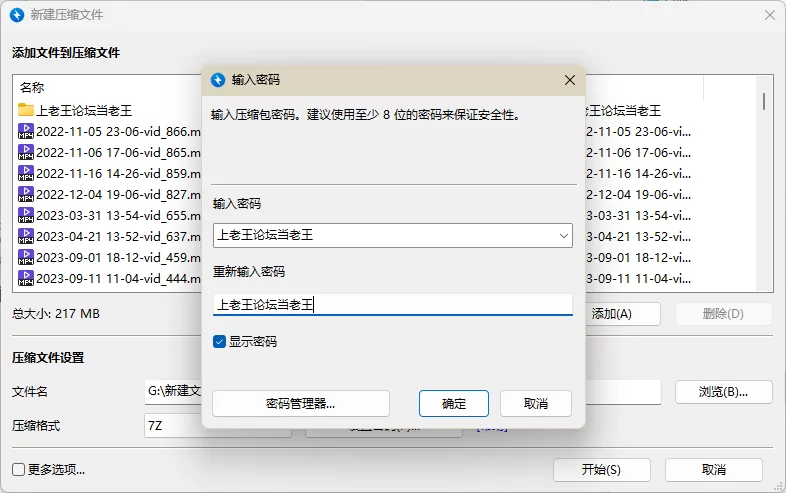The width and height of the screenshot is (786, 493).
Task: Click the 浏览(B)... button
Action: point(723,392)
